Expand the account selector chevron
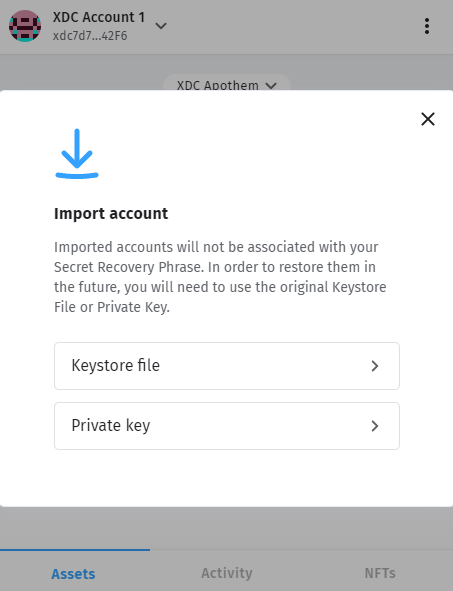 161,26
